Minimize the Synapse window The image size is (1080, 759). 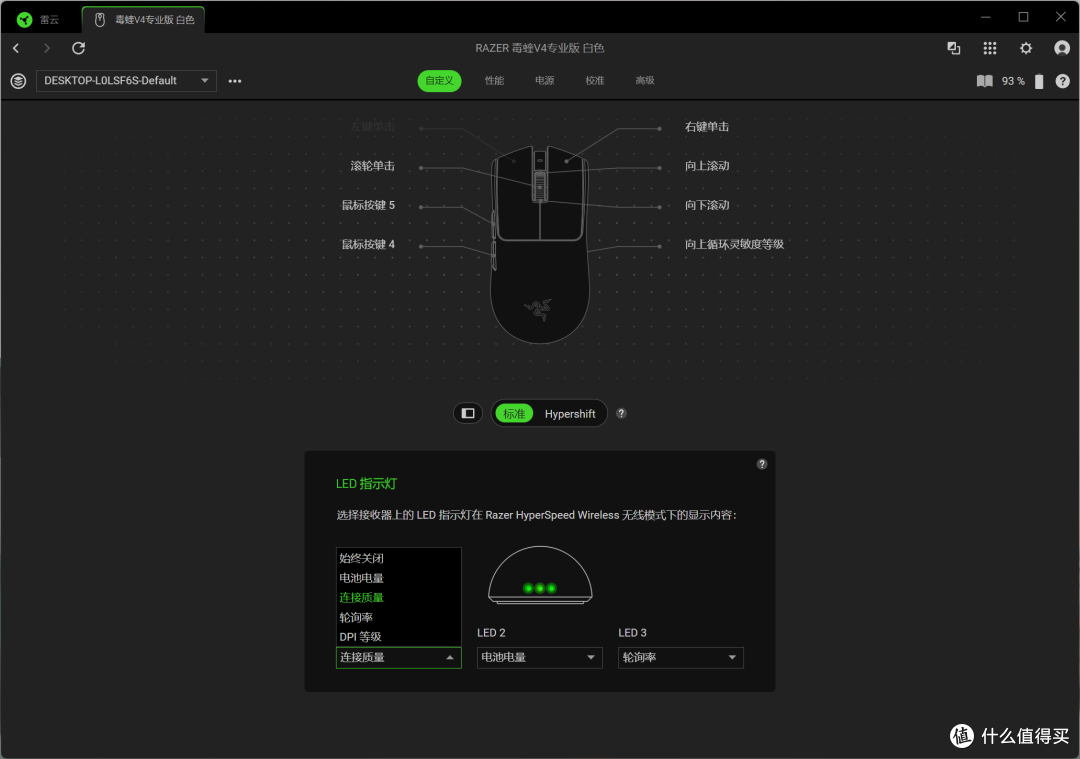pos(986,17)
